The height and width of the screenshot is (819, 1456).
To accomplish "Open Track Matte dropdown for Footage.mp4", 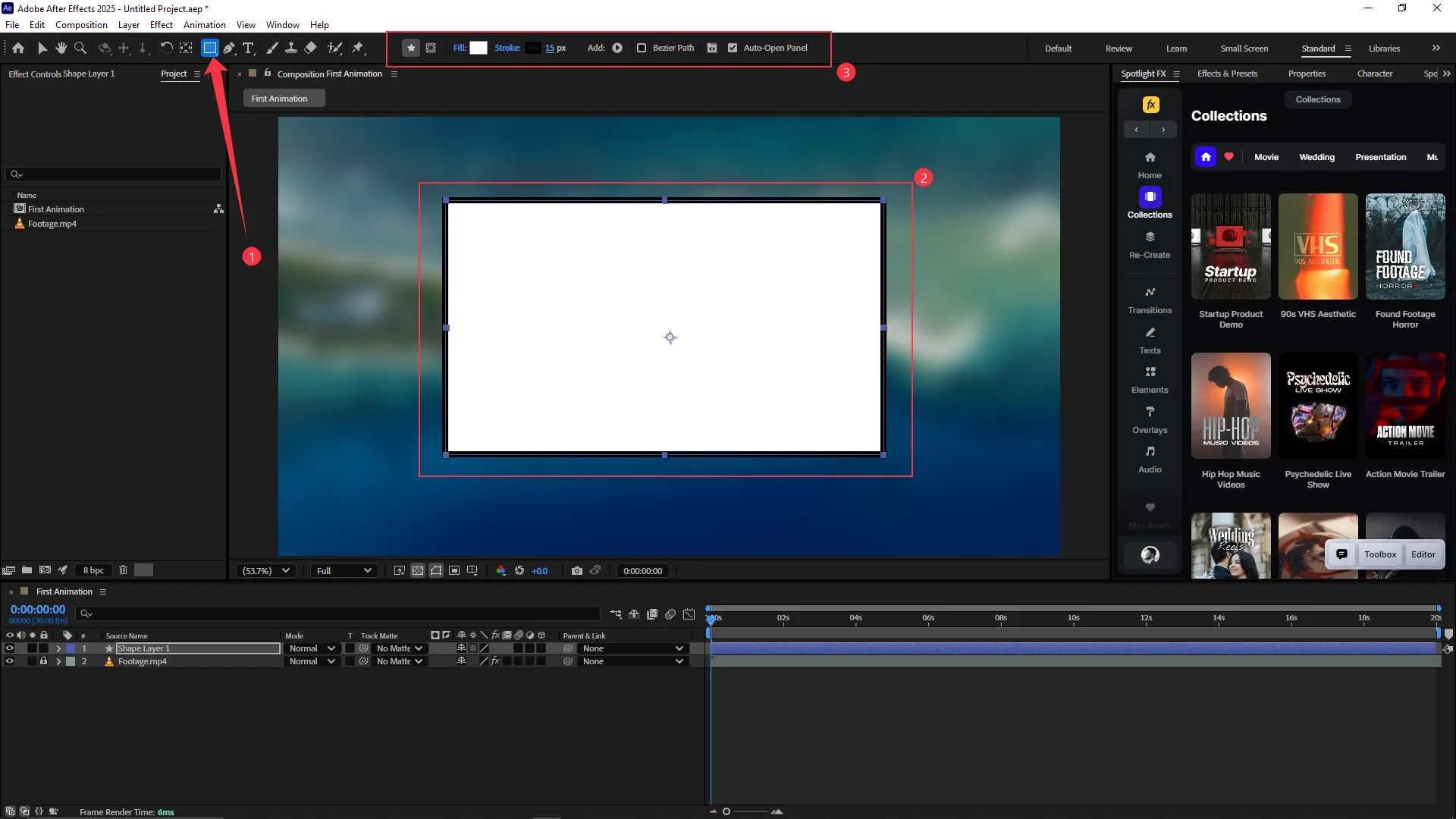I will pos(399,661).
